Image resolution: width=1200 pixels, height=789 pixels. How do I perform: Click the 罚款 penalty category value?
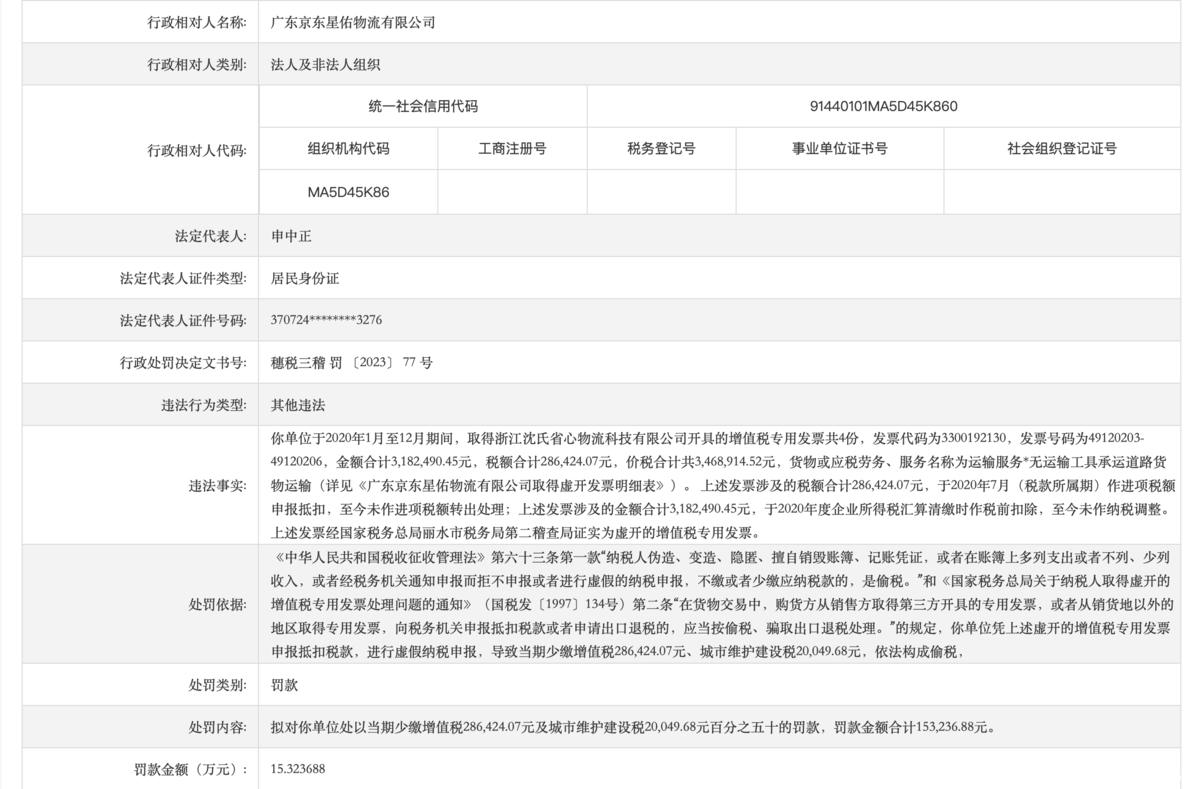click(x=284, y=686)
